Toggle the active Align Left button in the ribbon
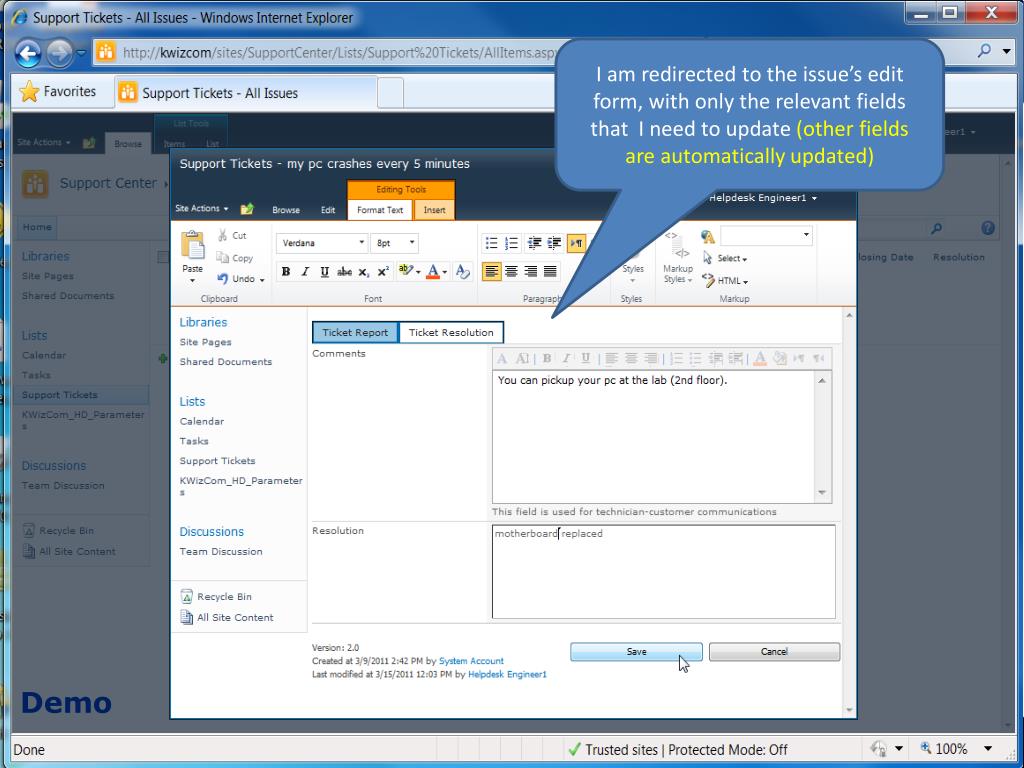 point(492,271)
